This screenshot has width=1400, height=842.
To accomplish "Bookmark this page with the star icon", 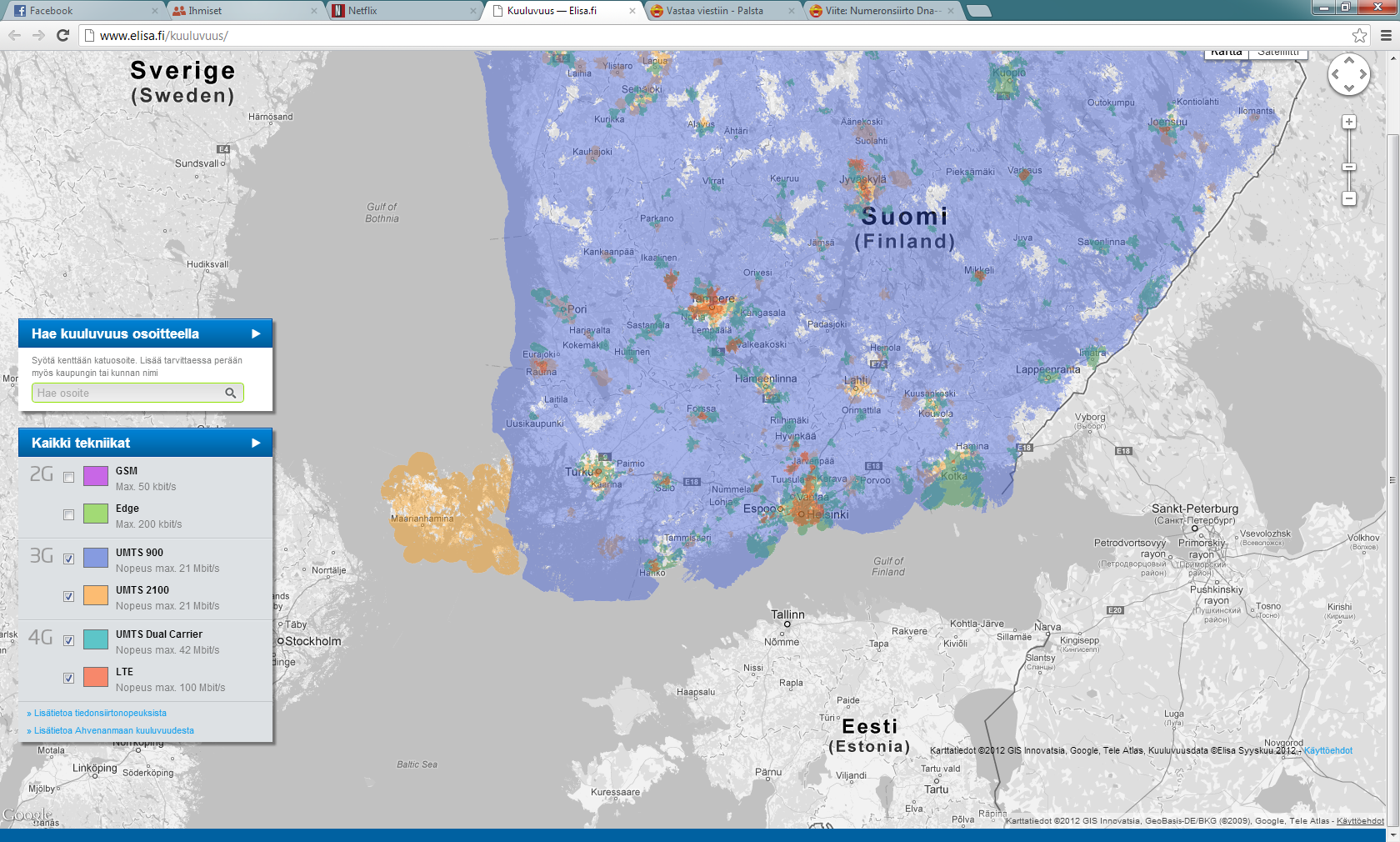I will 1359,35.
